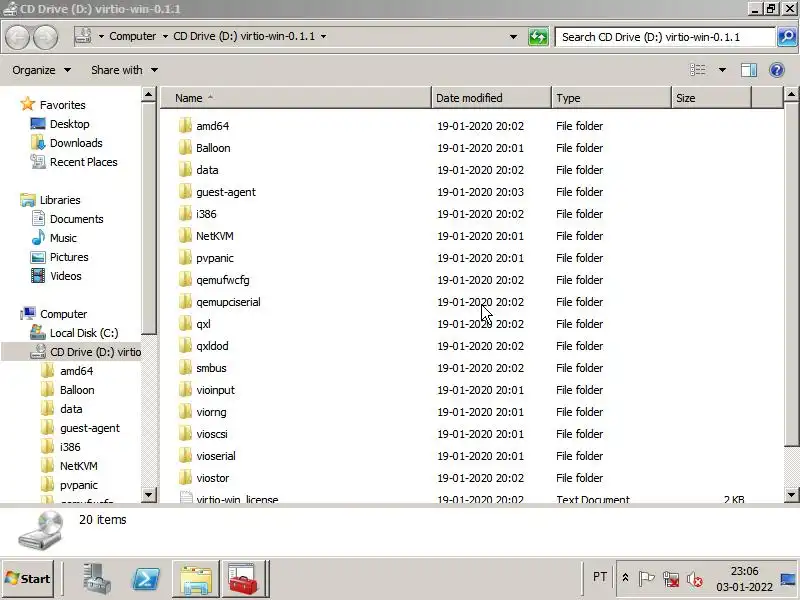The height and width of the screenshot is (600, 800).
Task: Select Local Disk (C:) in sidebar
Action: tap(84, 333)
